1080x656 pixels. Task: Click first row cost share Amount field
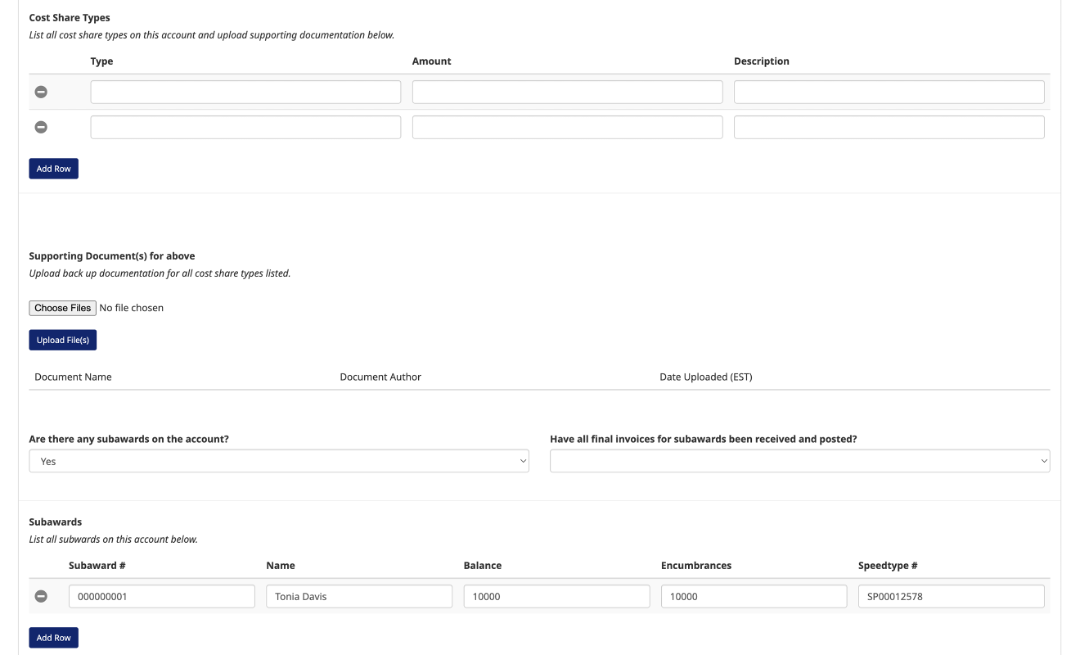click(567, 92)
